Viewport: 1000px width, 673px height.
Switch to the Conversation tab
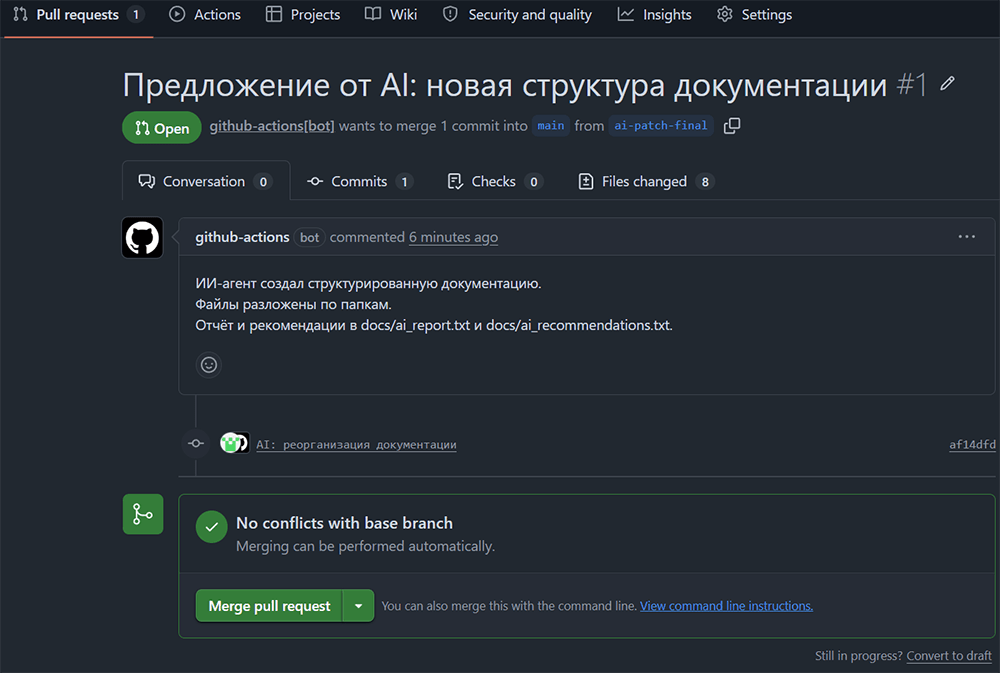coord(205,182)
